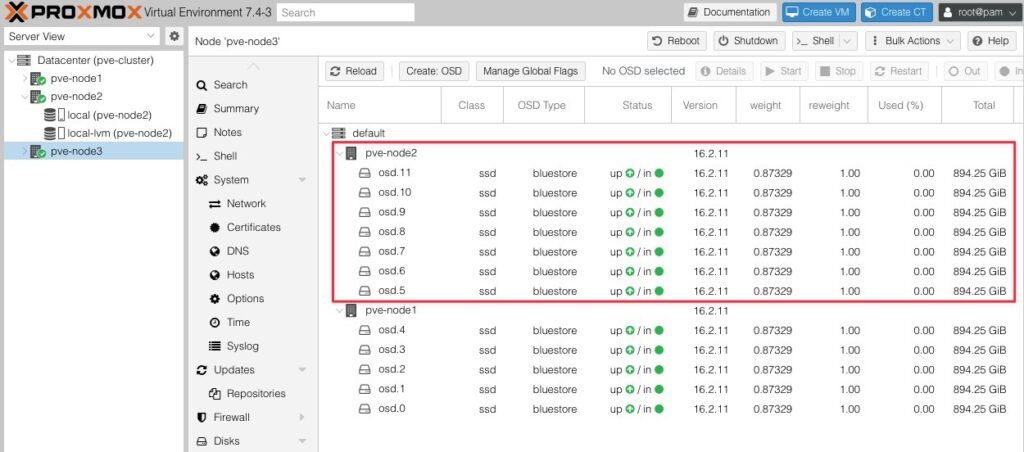
Task: Open the Help button
Action: click(x=991, y=40)
